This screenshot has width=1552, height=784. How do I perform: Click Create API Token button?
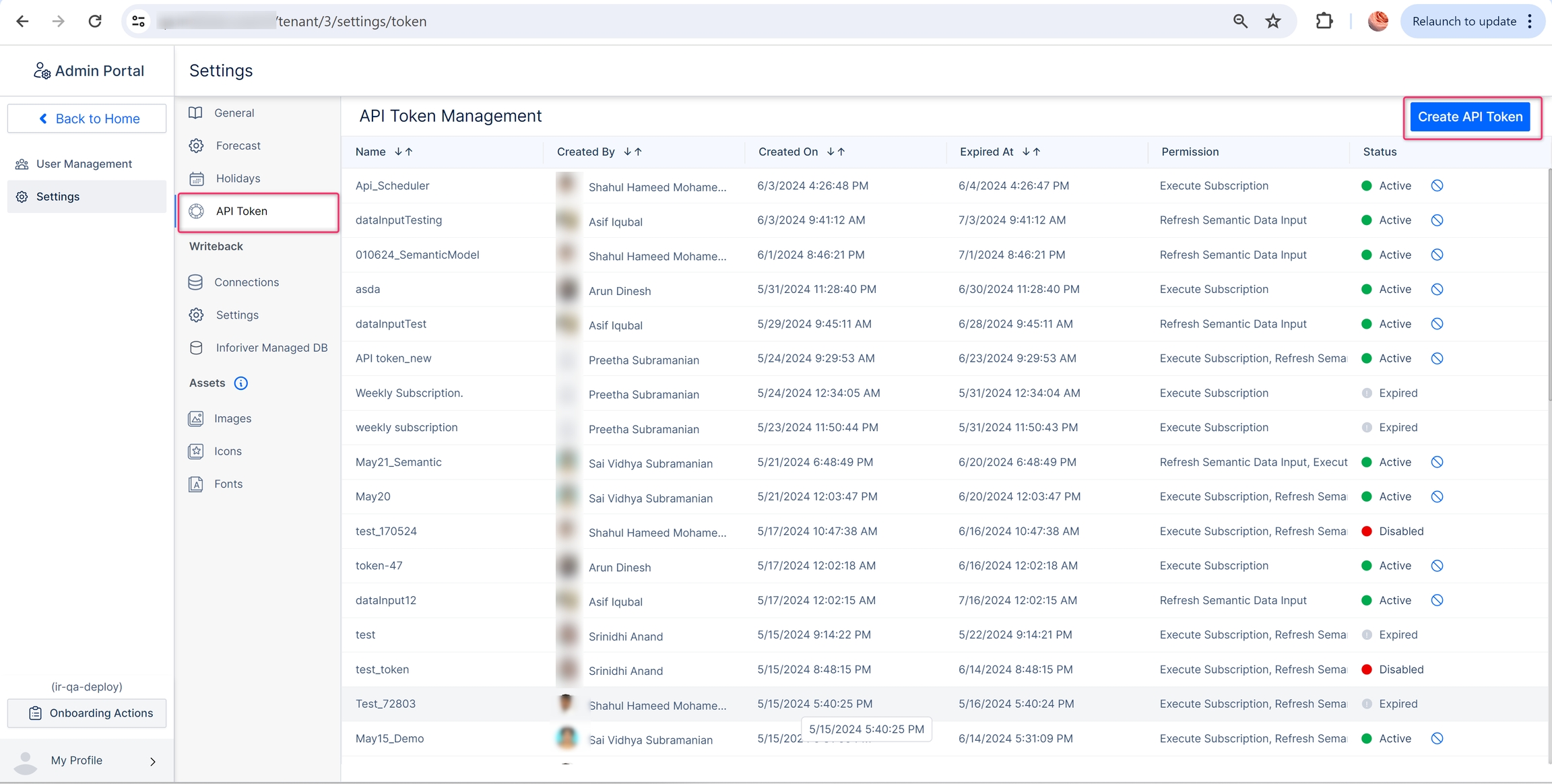[x=1470, y=117]
